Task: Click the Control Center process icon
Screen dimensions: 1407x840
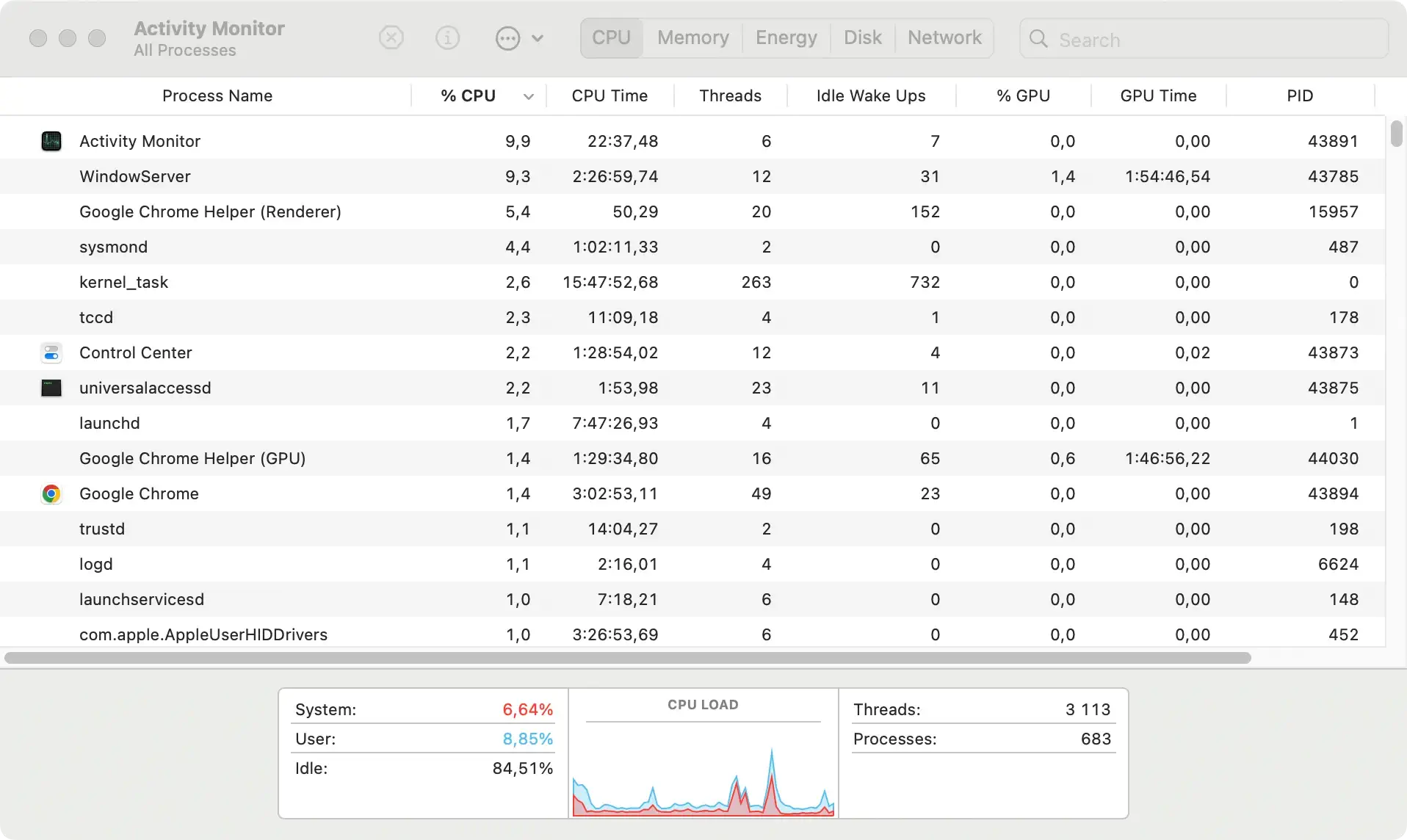Action: [51, 352]
